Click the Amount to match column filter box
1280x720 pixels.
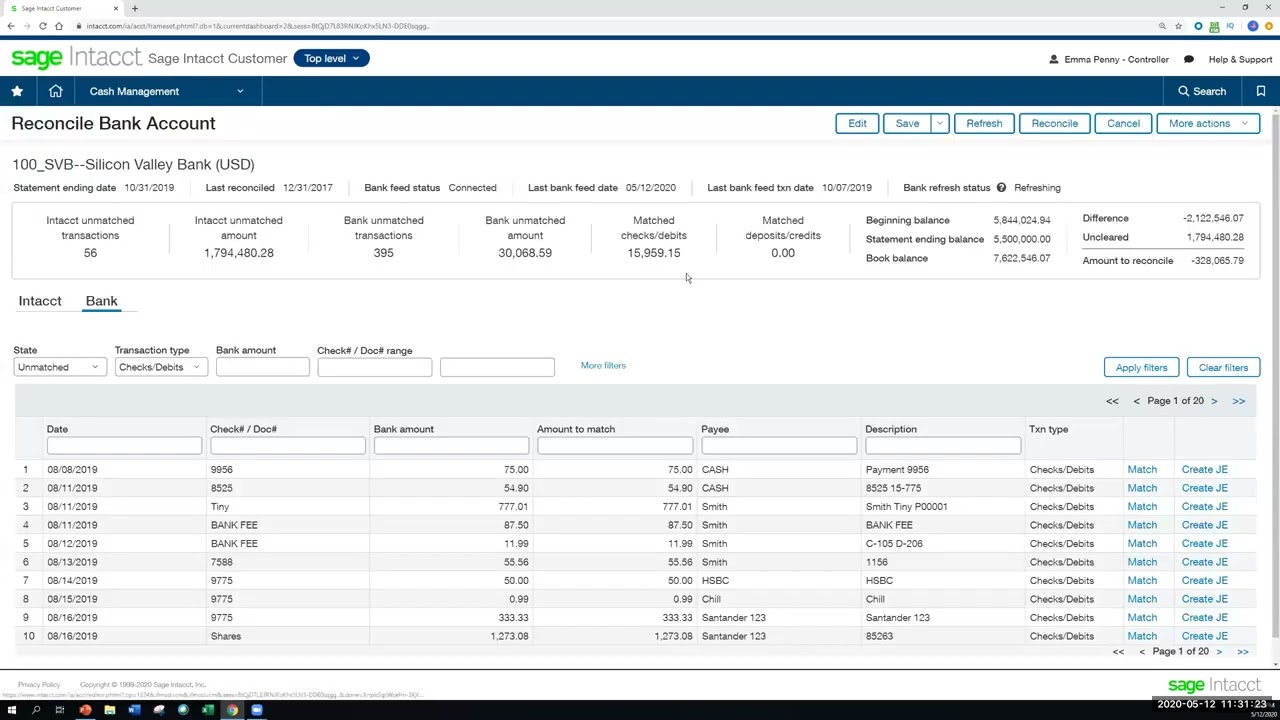click(x=615, y=446)
